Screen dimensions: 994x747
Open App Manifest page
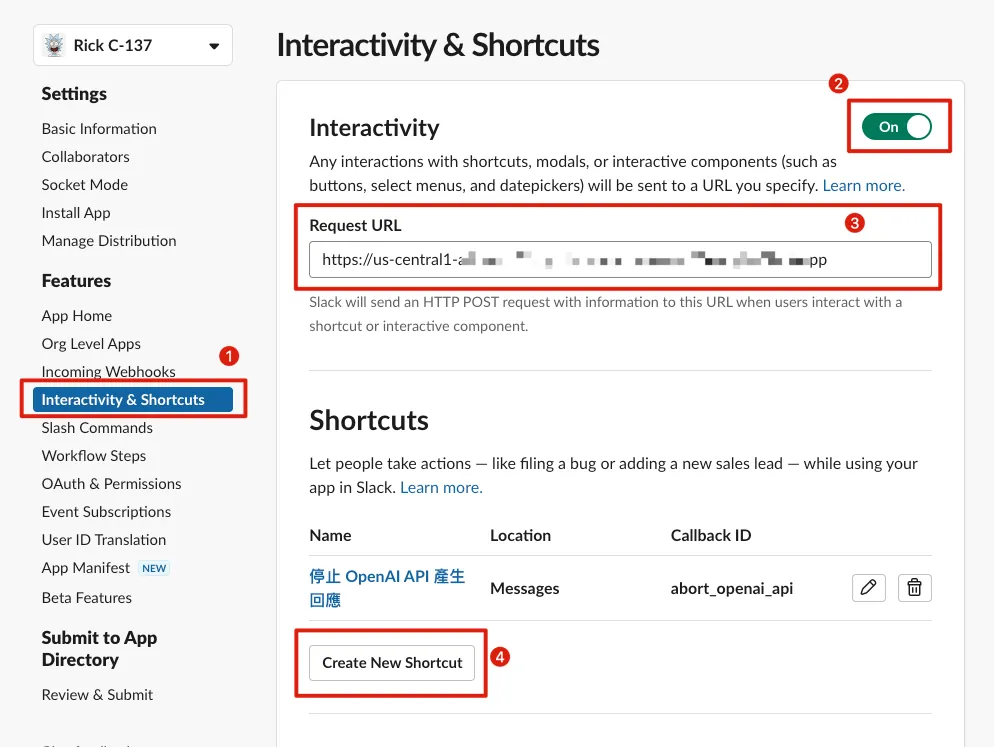(x=86, y=568)
